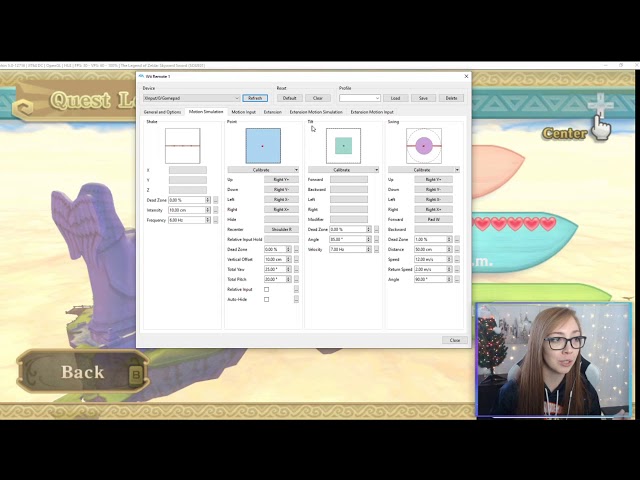This screenshot has height=480, width=640.
Task: Open Vertical Offset advanced '...' button
Action: [296, 260]
